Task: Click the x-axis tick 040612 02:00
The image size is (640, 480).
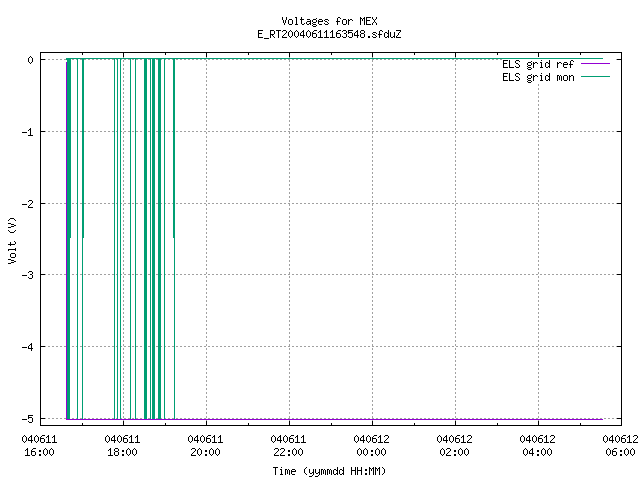Action: (454, 446)
